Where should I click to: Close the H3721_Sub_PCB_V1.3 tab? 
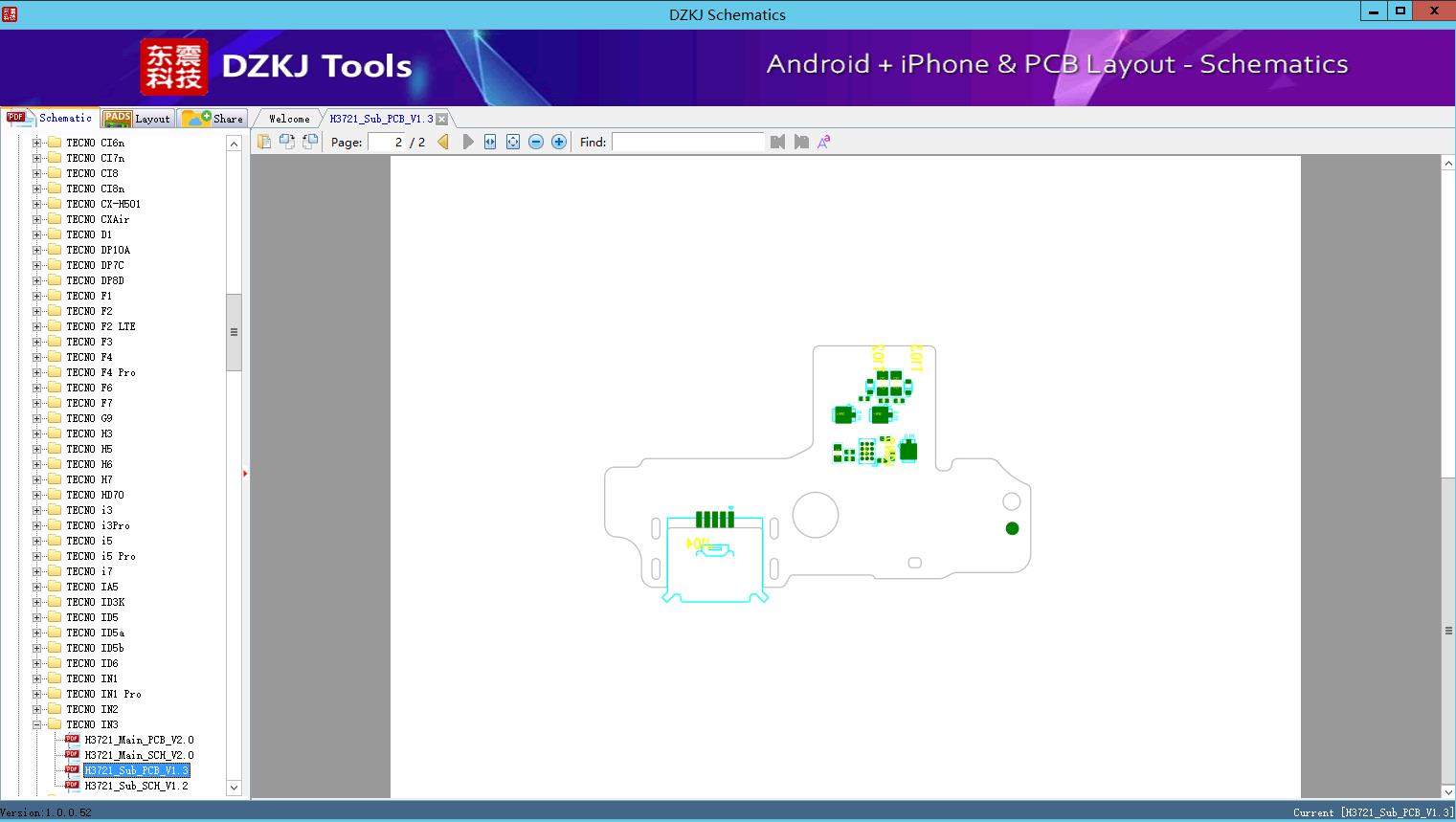pos(442,120)
